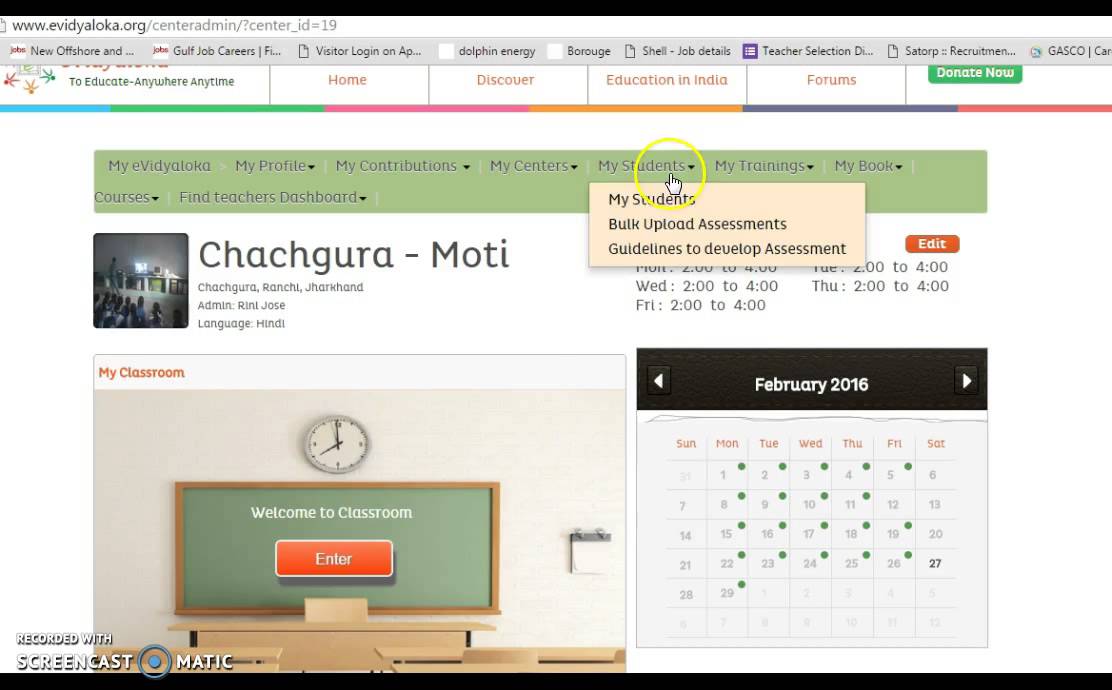This screenshot has width=1112, height=690.
Task: Select February 26 on the calendar
Action: point(894,564)
